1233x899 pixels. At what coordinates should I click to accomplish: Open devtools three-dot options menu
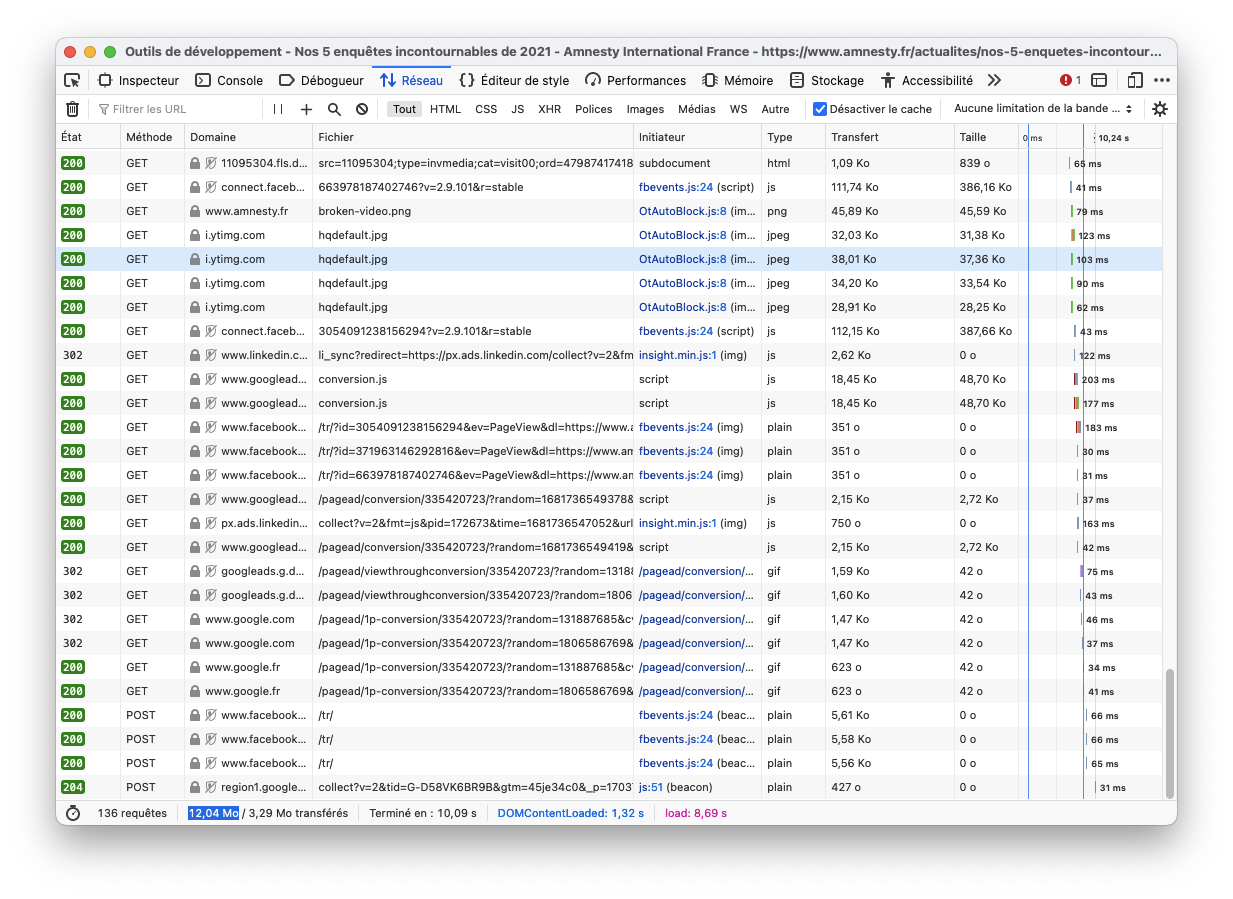click(1161, 80)
